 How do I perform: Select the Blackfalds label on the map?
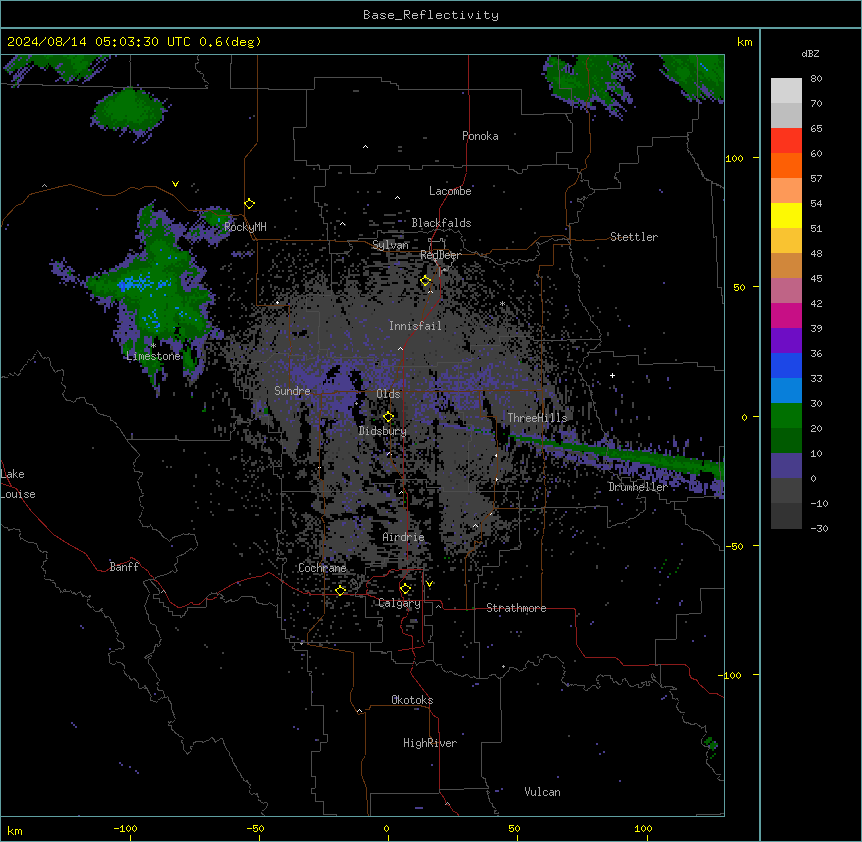[441, 223]
